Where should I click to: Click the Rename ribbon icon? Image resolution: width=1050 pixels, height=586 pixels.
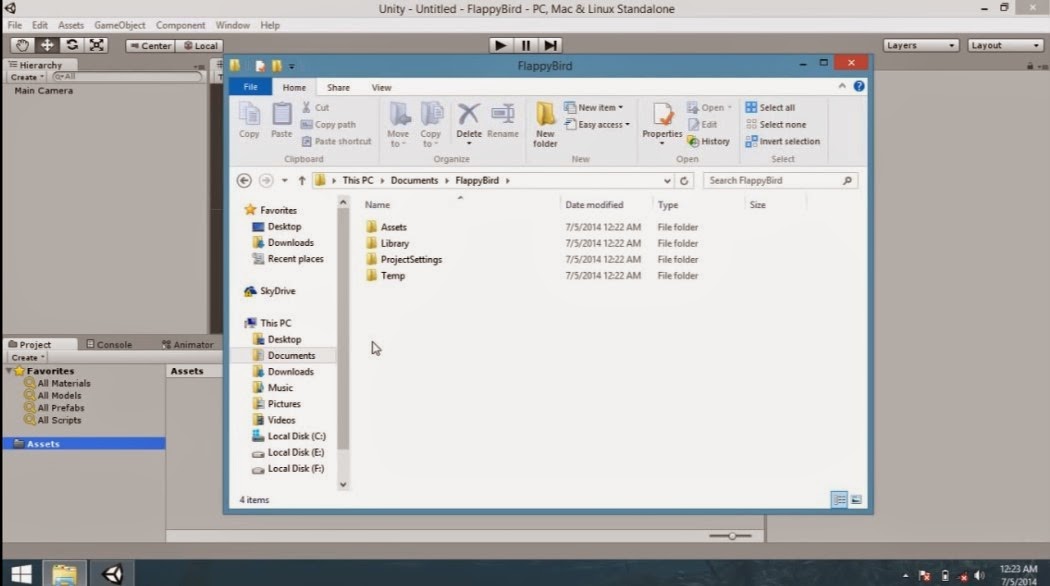pyautogui.click(x=502, y=121)
